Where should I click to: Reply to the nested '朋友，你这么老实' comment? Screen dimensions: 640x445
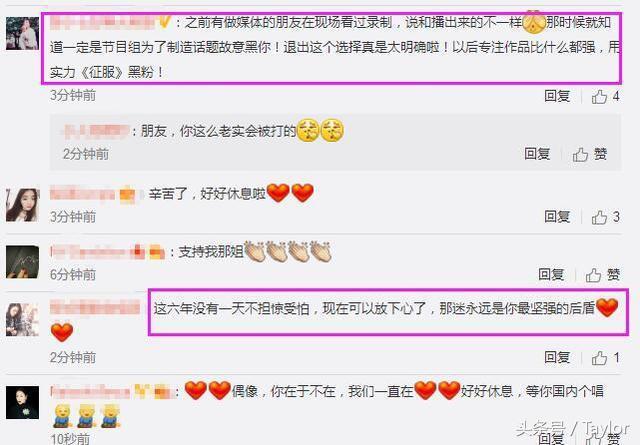coord(537,154)
